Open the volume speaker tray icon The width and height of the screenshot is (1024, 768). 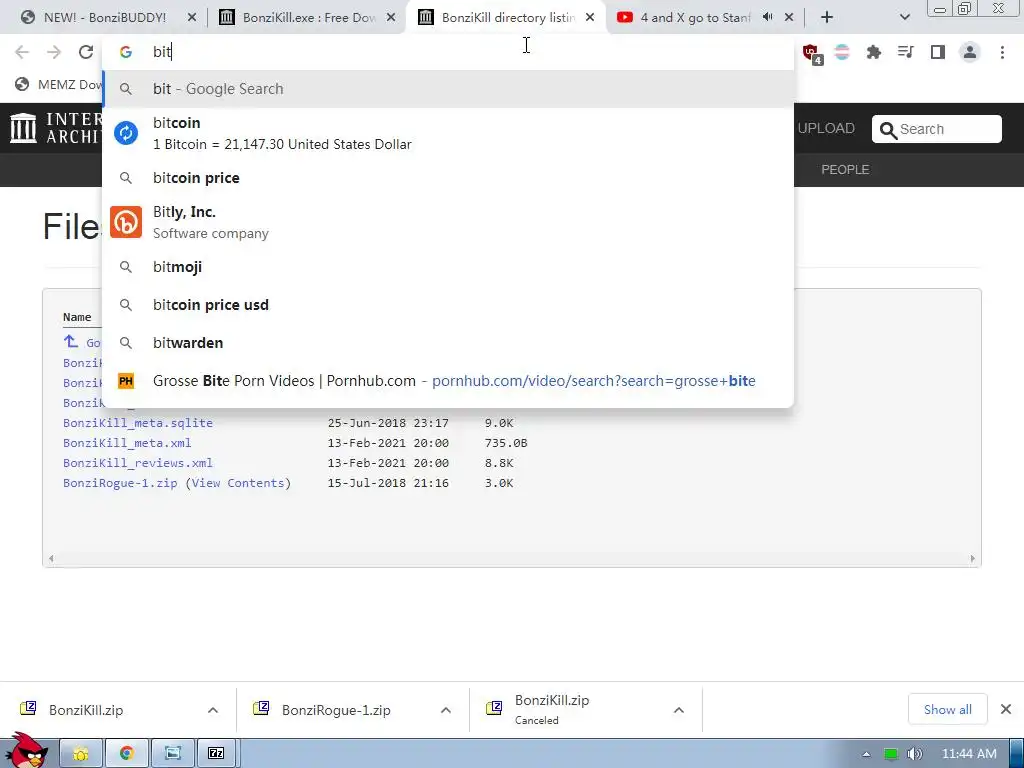point(915,754)
